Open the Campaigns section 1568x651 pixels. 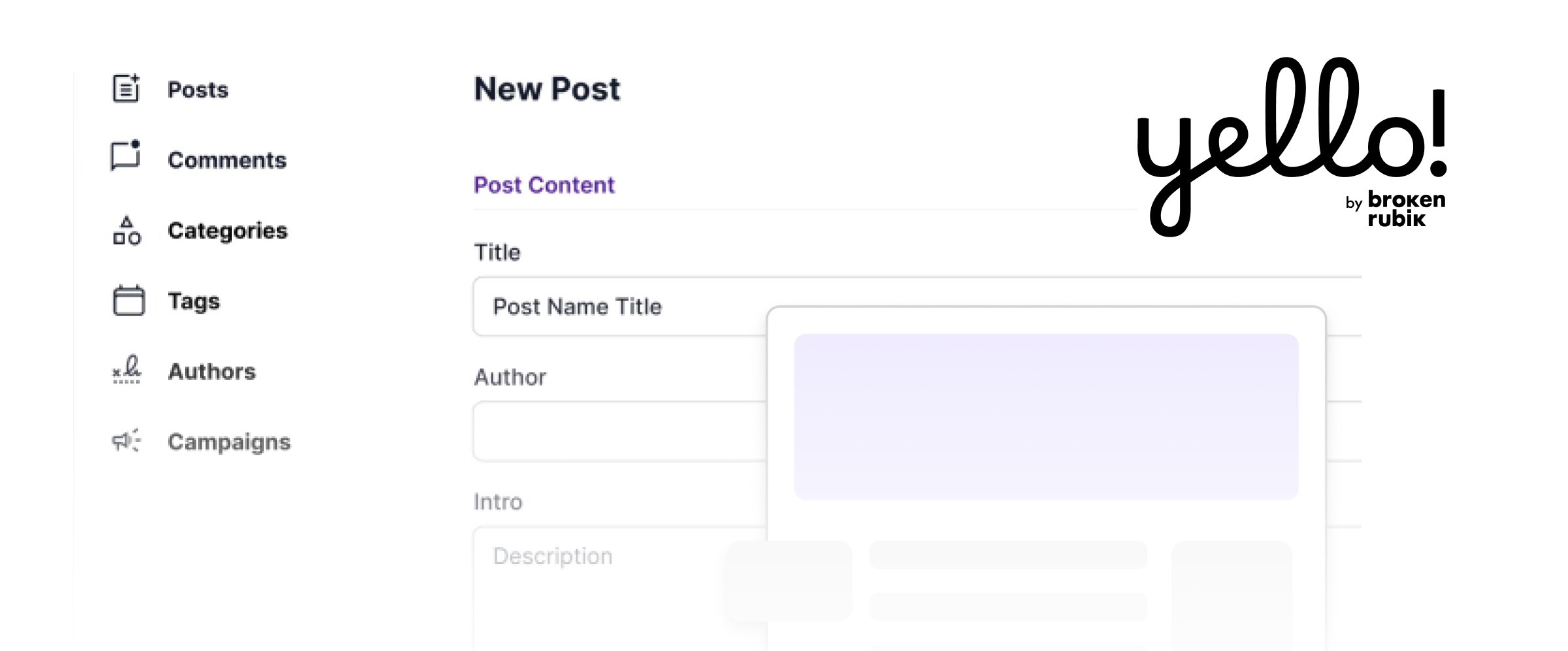click(x=230, y=442)
